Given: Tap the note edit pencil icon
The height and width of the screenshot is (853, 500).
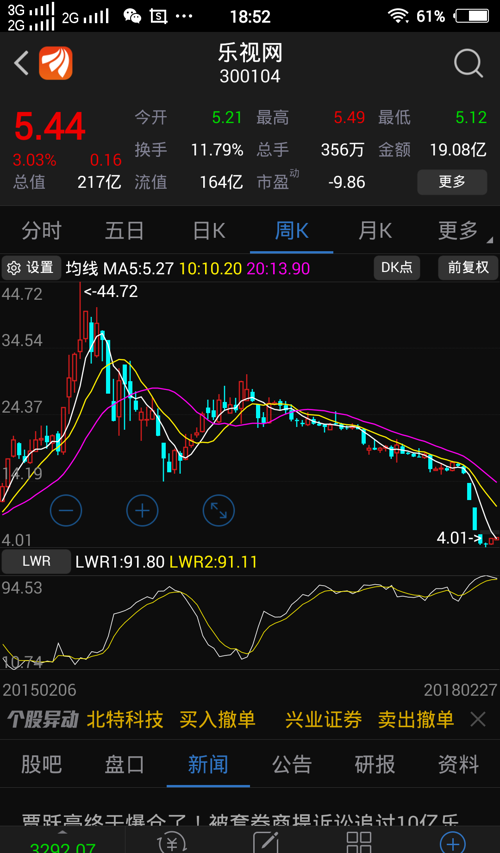Looking at the screenshot, I should point(266,842).
